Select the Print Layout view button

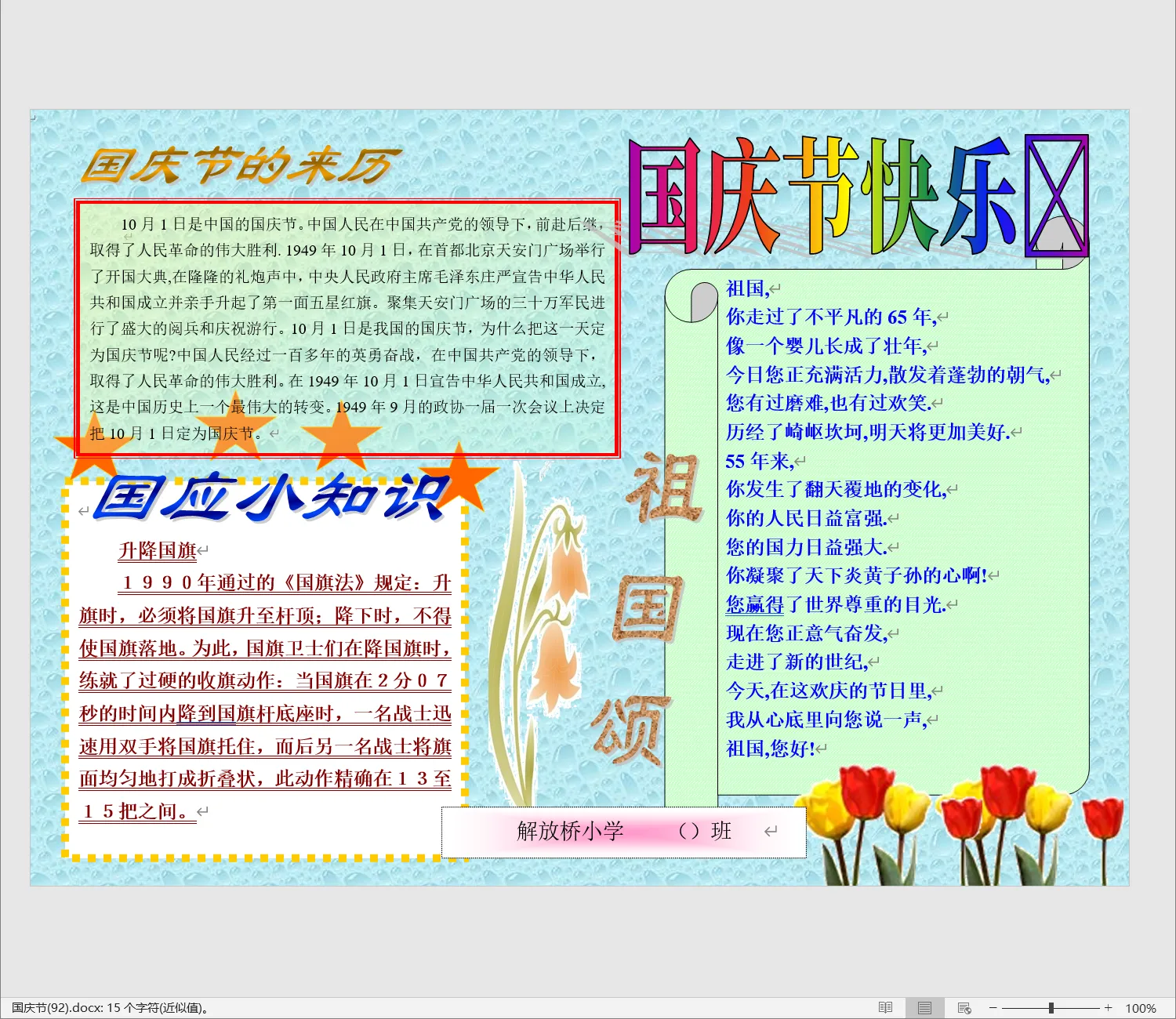(925, 1008)
